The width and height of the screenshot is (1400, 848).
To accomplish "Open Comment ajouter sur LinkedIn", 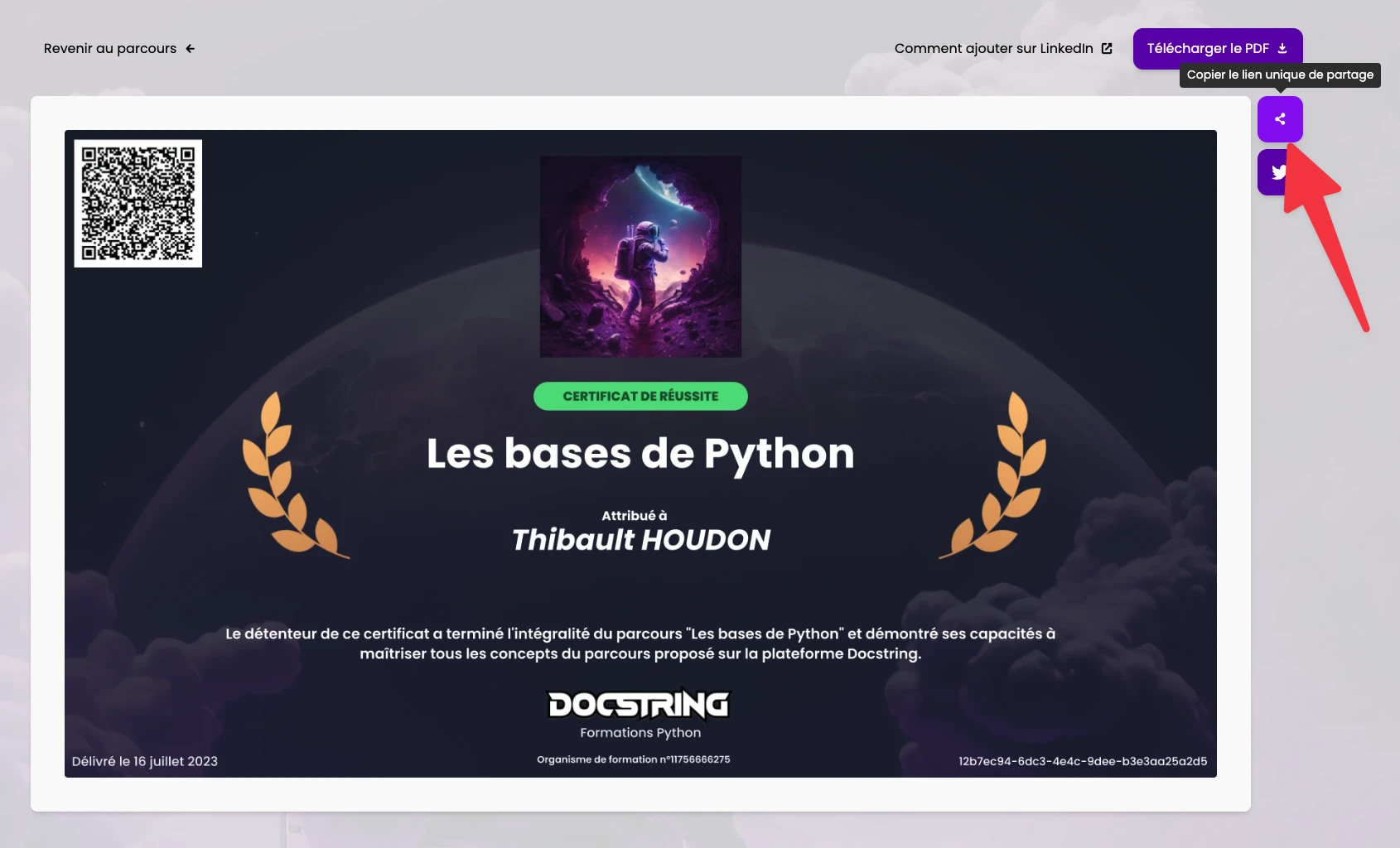I will point(993,48).
